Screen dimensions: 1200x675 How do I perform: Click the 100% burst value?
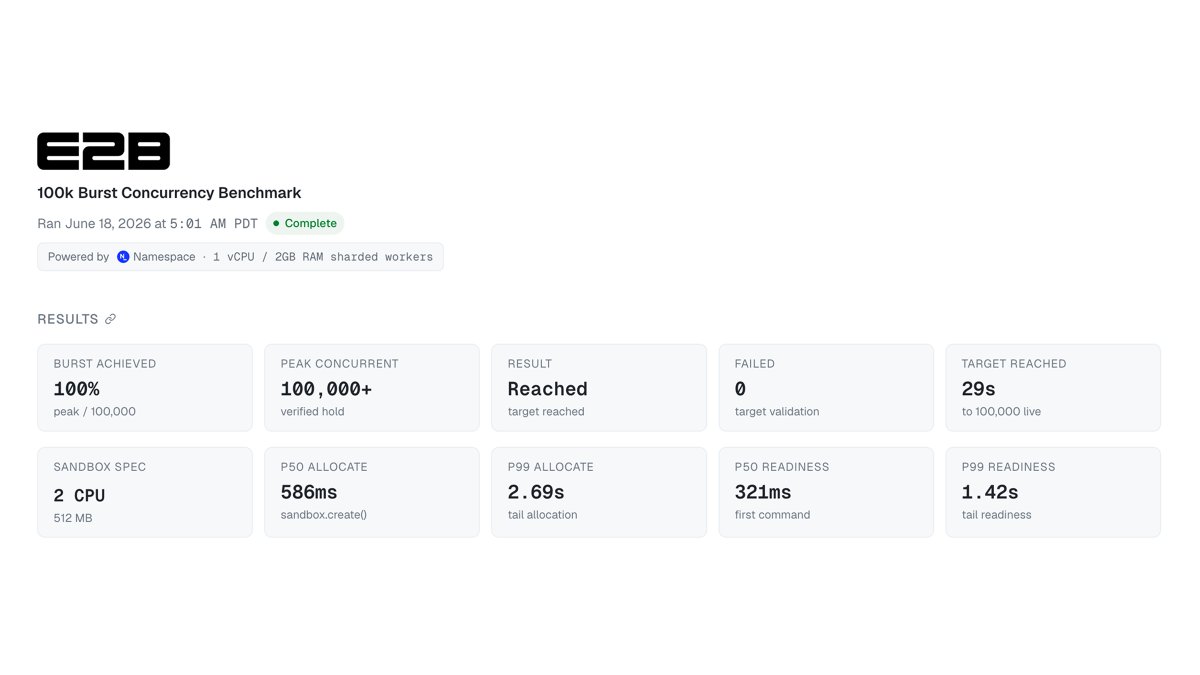click(x=76, y=389)
